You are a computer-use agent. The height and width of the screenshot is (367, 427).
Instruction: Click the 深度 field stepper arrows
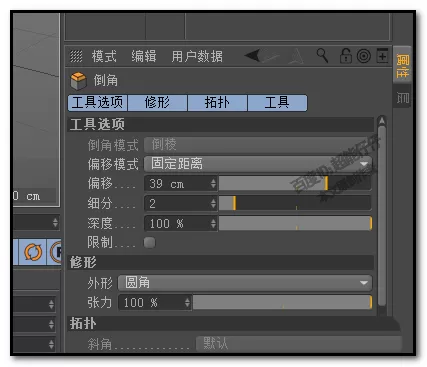213,223
